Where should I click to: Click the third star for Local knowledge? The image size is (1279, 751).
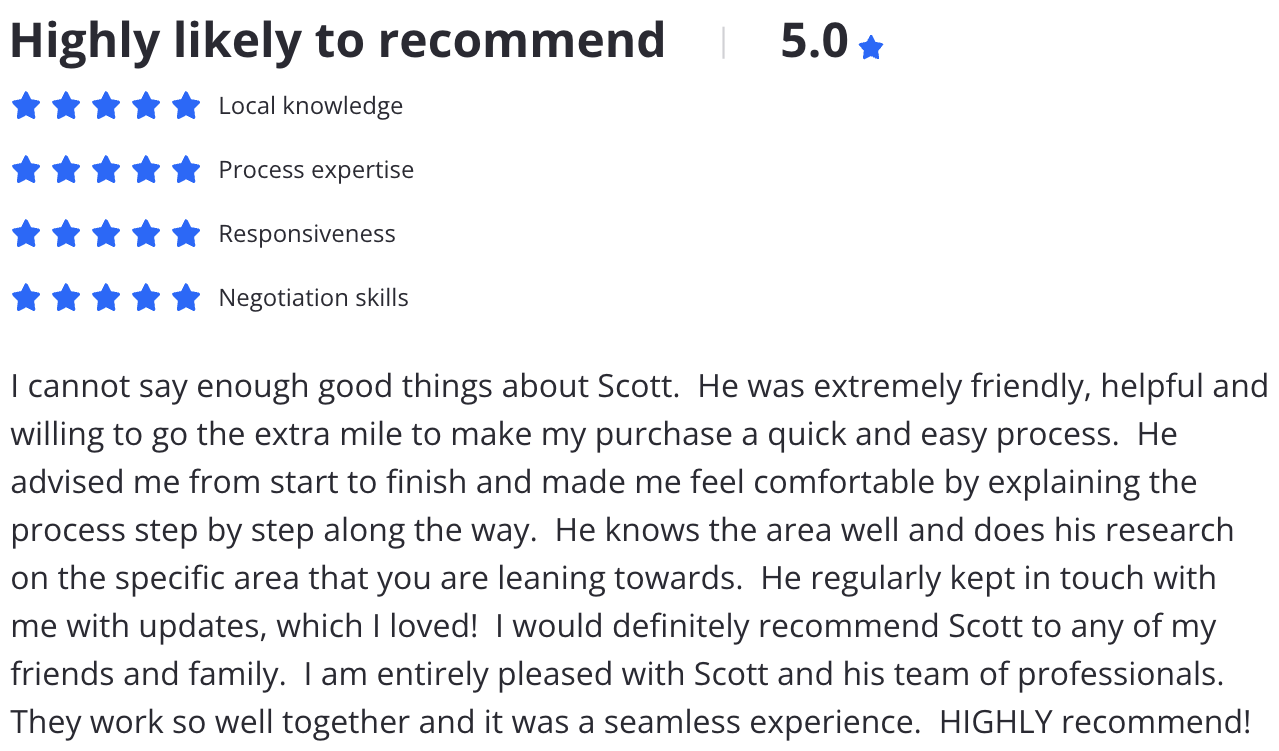(x=106, y=106)
